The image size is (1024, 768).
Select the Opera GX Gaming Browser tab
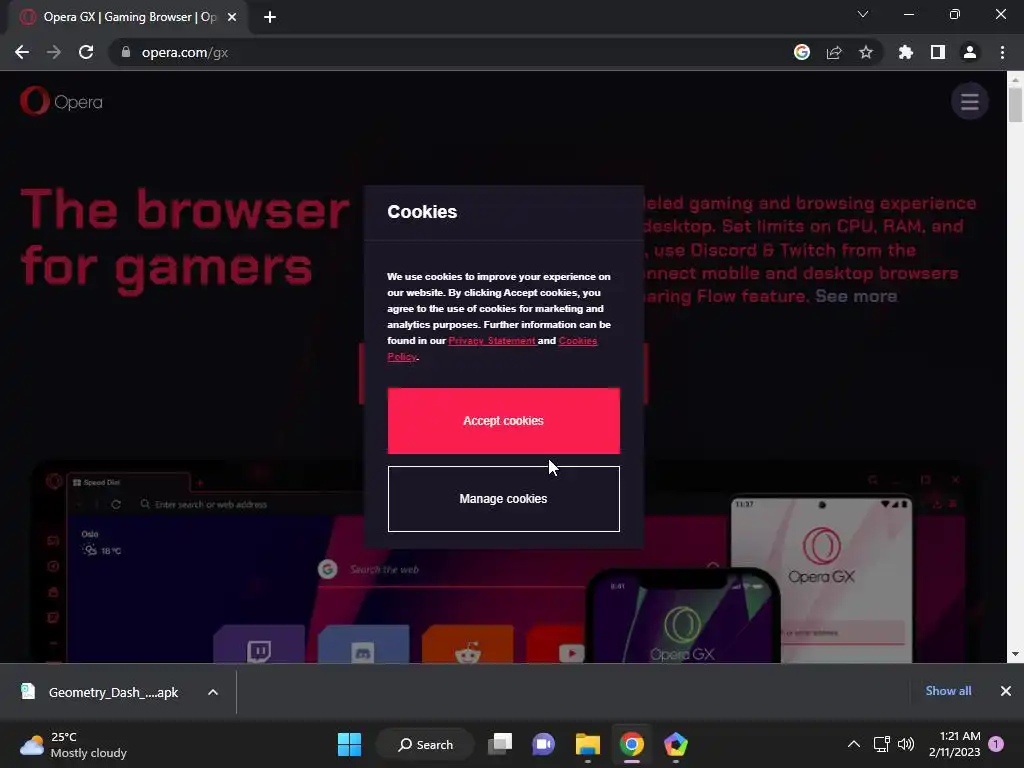127,17
